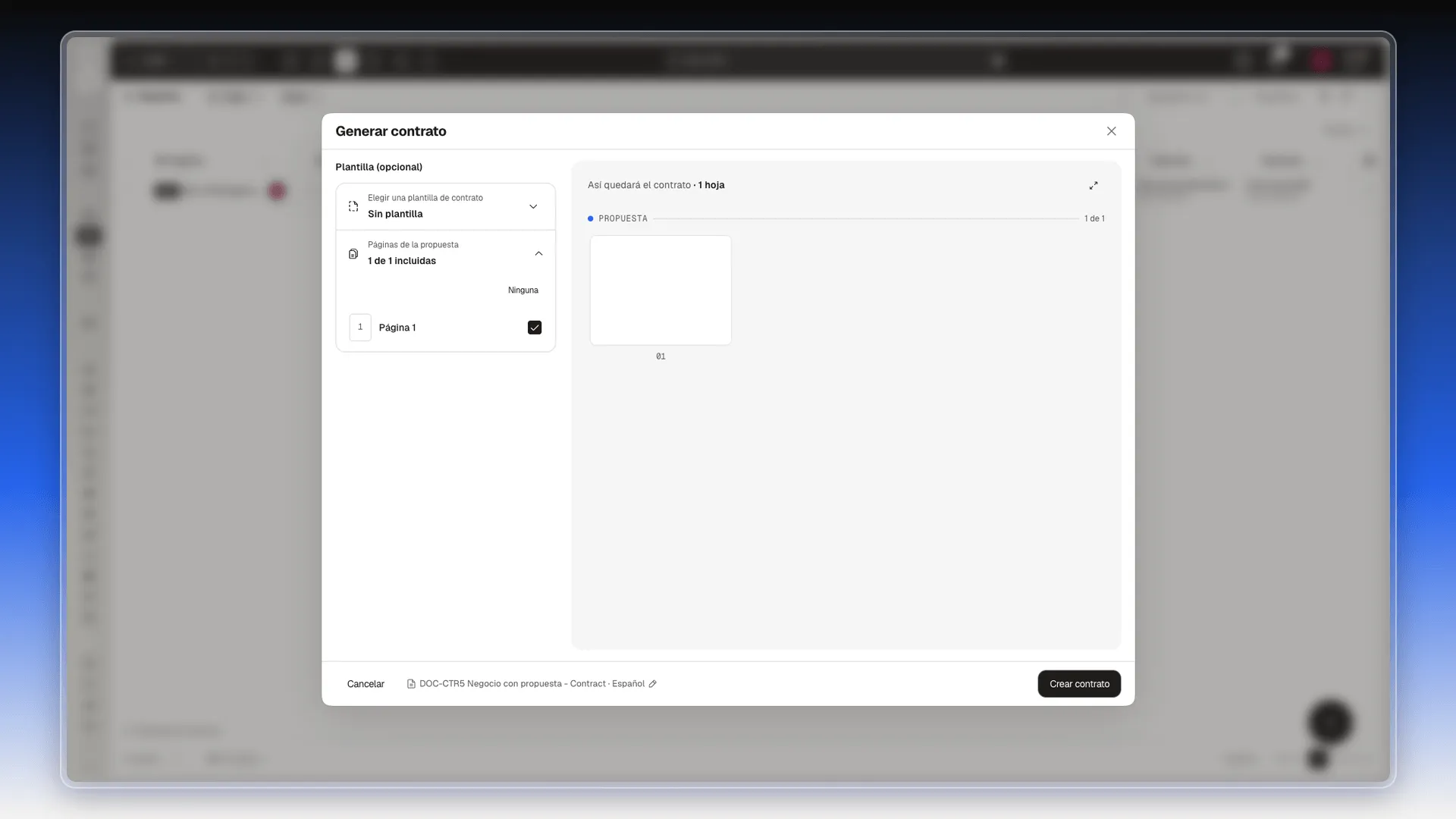Viewport: 1456px width, 819px height.
Task: Click the template file icon beside Sin plantilla
Action: pos(353,206)
